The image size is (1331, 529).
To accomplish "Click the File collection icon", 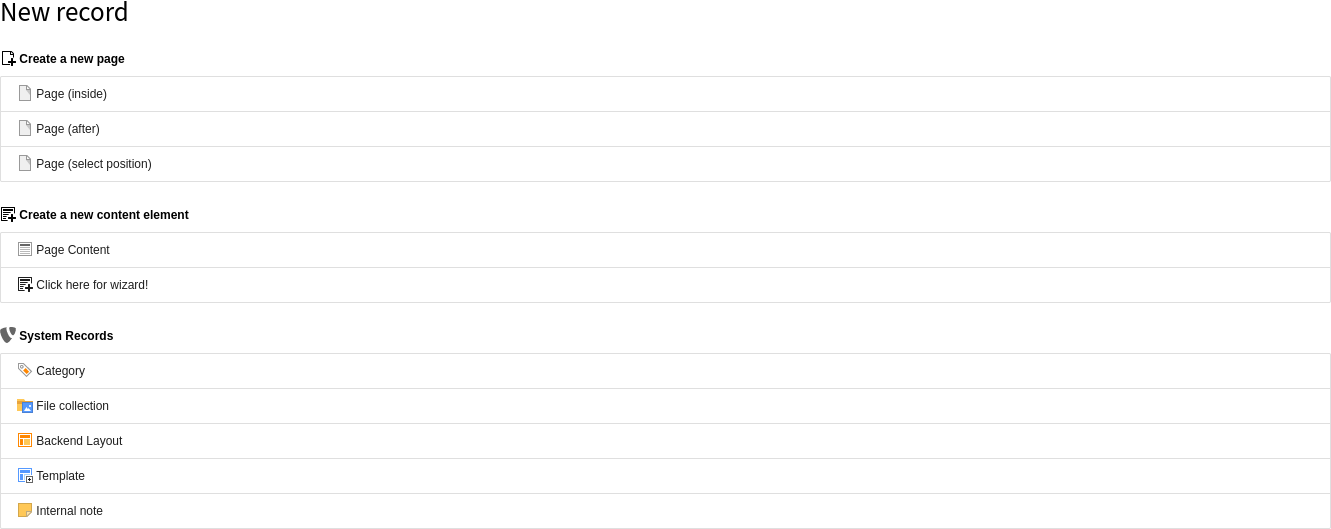I will (x=25, y=405).
